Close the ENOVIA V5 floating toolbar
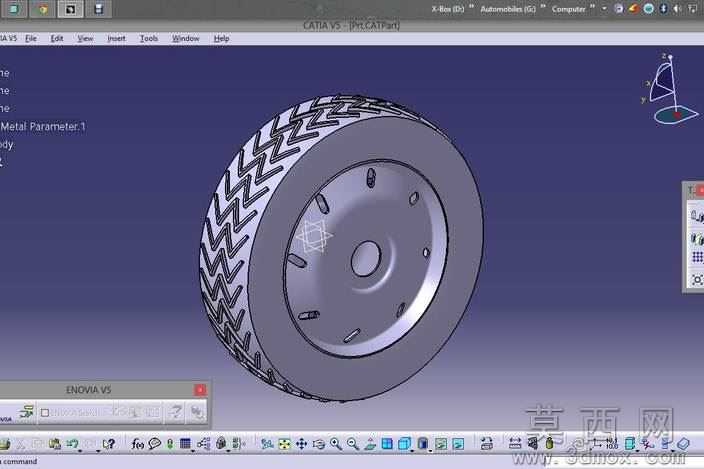This screenshot has height=469, width=704. (x=200, y=390)
